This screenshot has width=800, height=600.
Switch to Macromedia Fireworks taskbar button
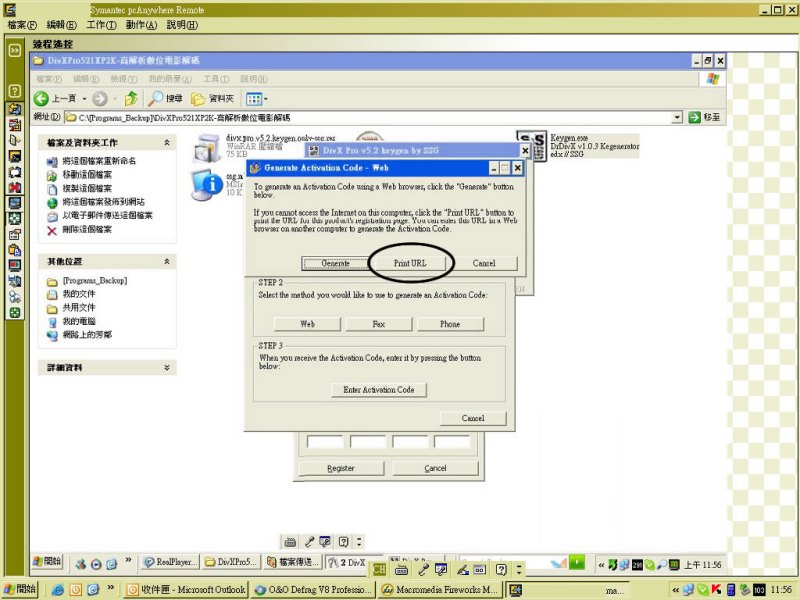coord(441,590)
